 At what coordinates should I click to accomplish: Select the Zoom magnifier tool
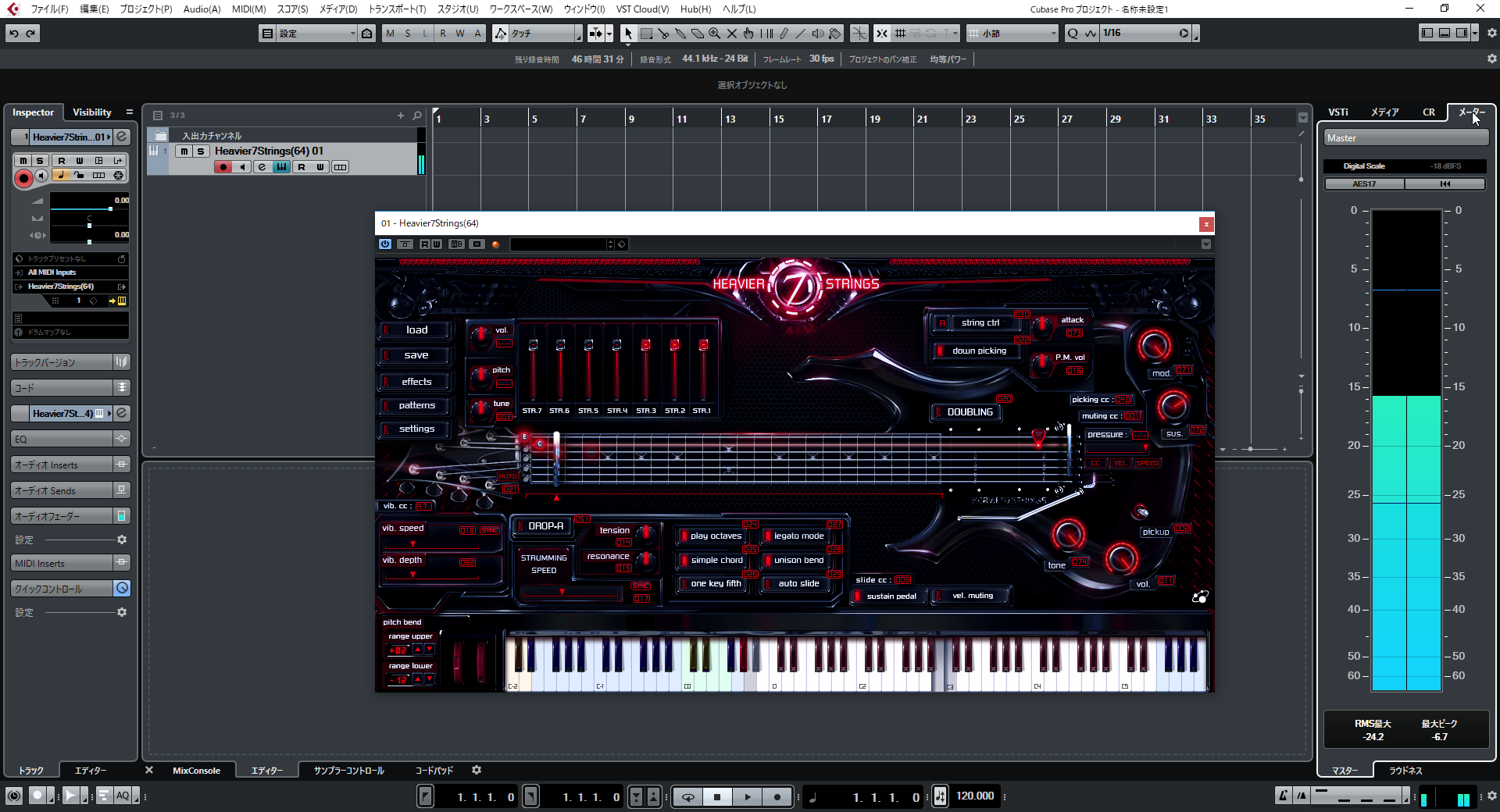click(715, 33)
